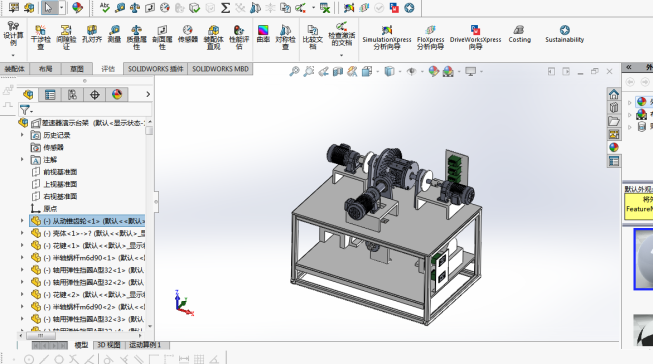This screenshot has height=364, width=653.
Task: Open View Palette icon in task pane
Action: (614, 134)
